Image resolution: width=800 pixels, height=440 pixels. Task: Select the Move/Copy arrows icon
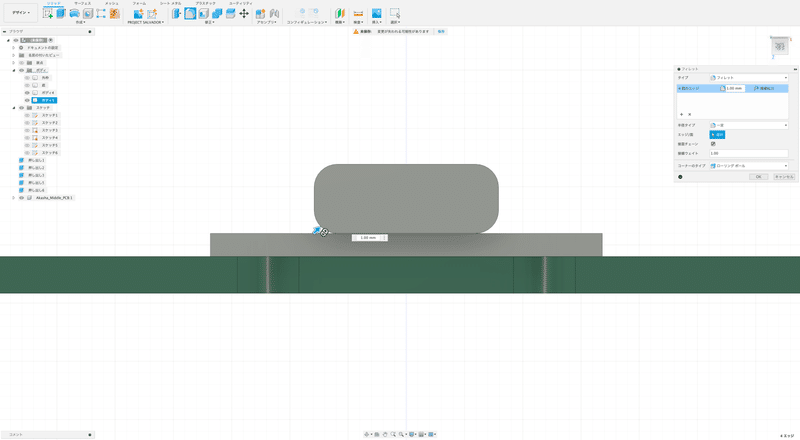(244, 14)
